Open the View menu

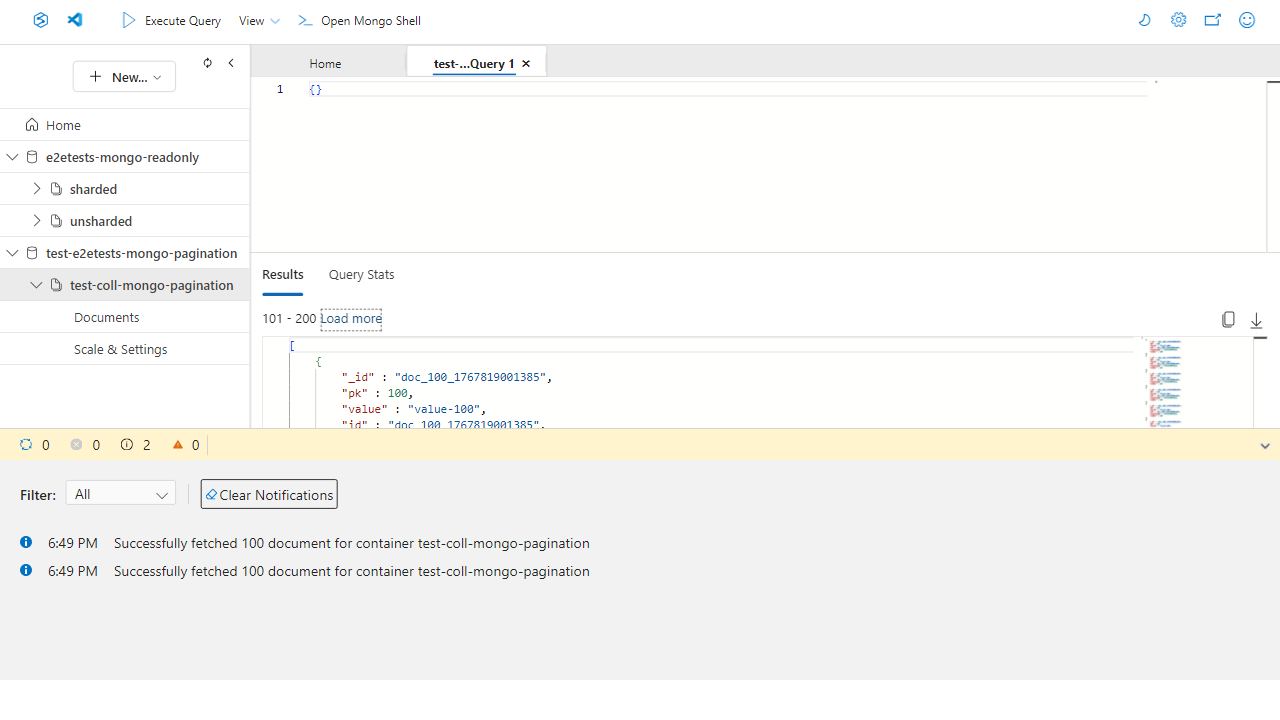pos(259,21)
